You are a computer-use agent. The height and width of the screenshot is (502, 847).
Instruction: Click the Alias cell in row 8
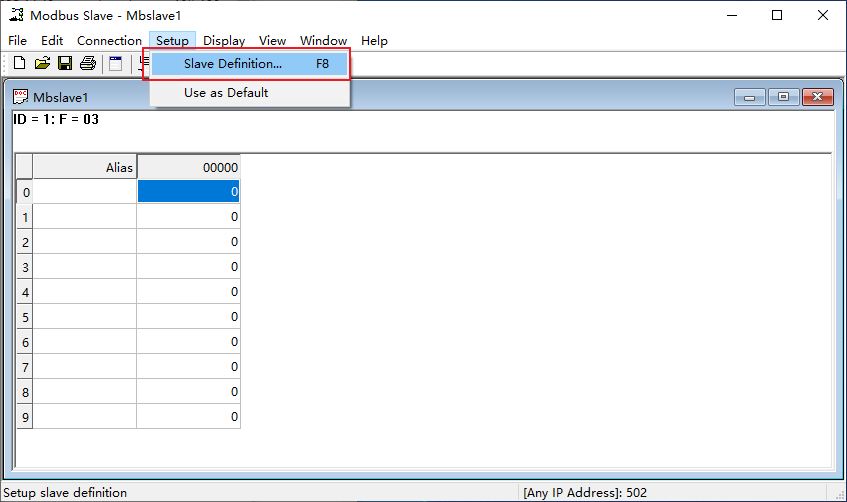(85, 391)
